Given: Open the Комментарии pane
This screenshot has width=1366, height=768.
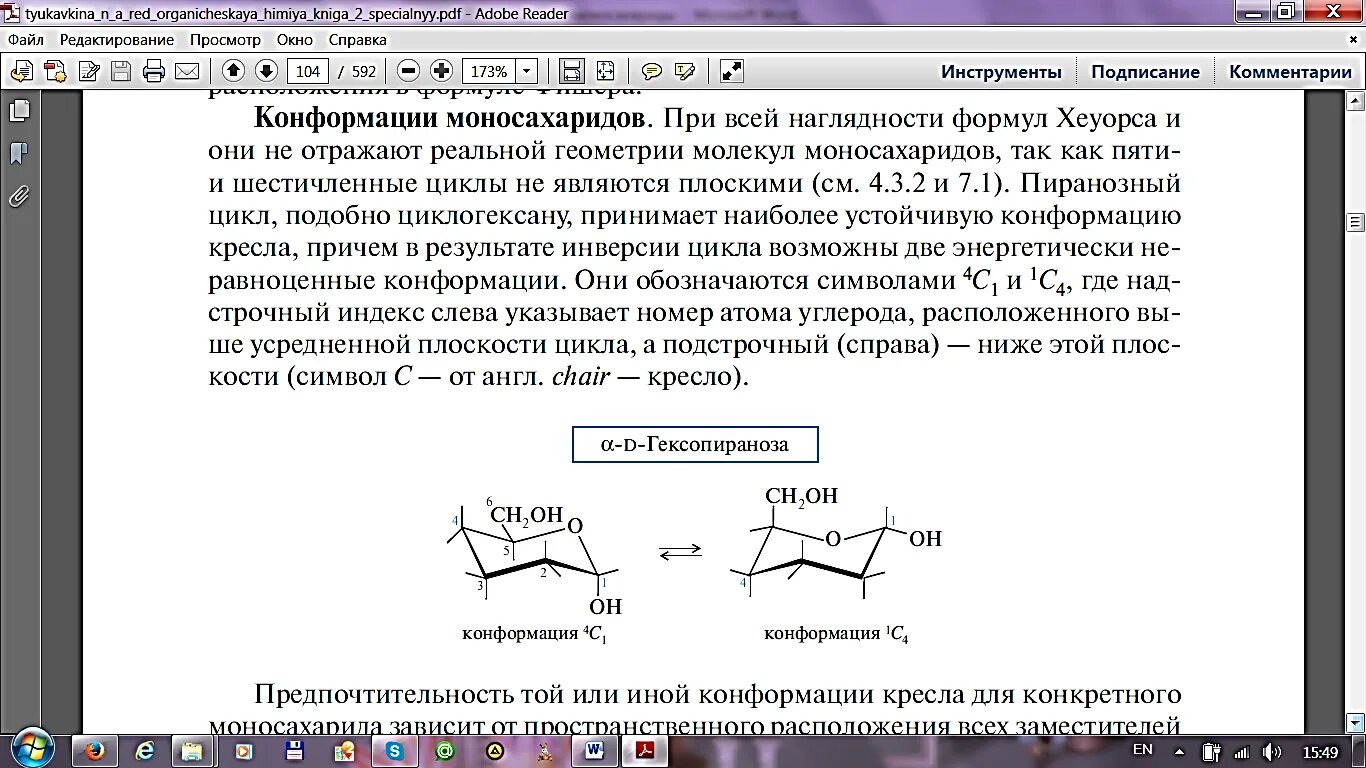Looking at the screenshot, I should tap(1290, 72).
